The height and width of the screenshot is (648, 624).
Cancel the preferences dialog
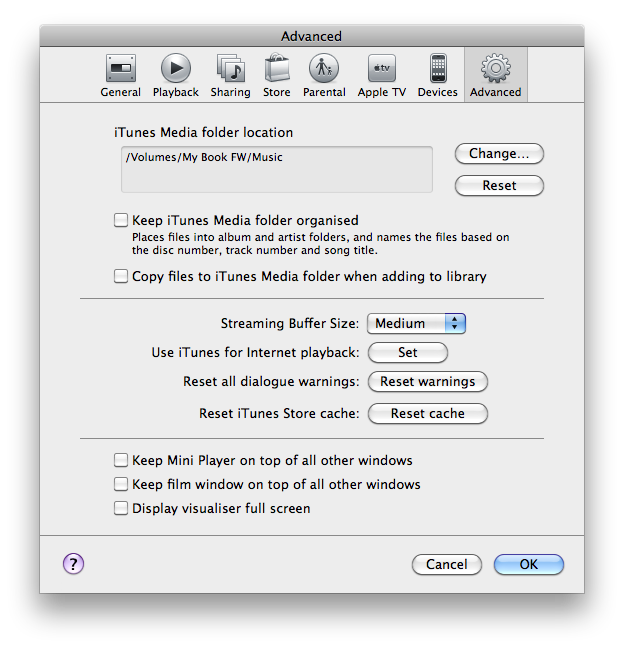pos(447,565)
